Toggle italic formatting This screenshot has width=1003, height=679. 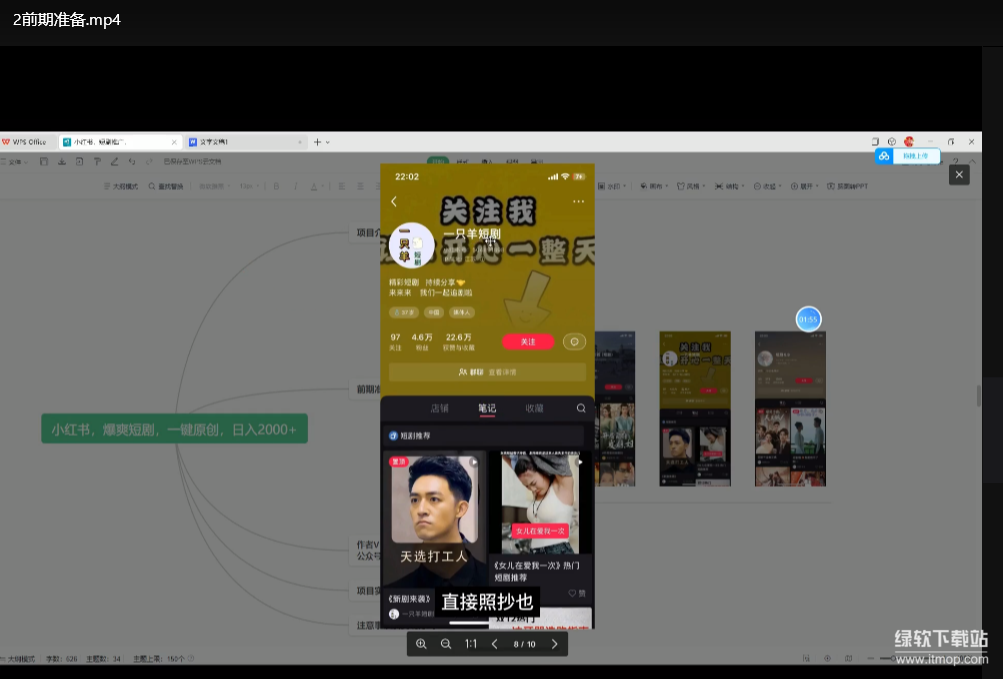(295, 186)
